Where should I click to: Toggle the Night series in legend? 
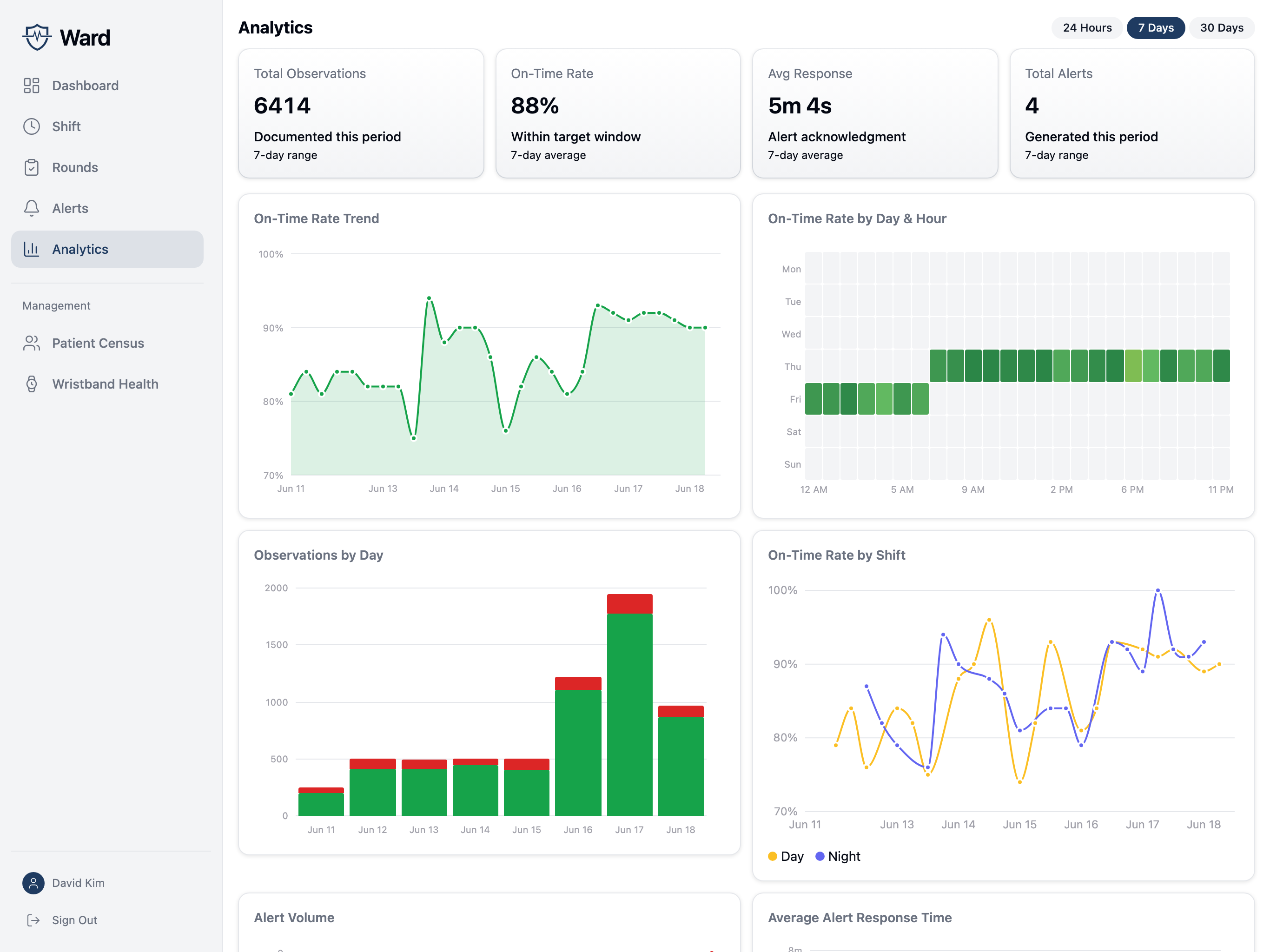[838, 856]
